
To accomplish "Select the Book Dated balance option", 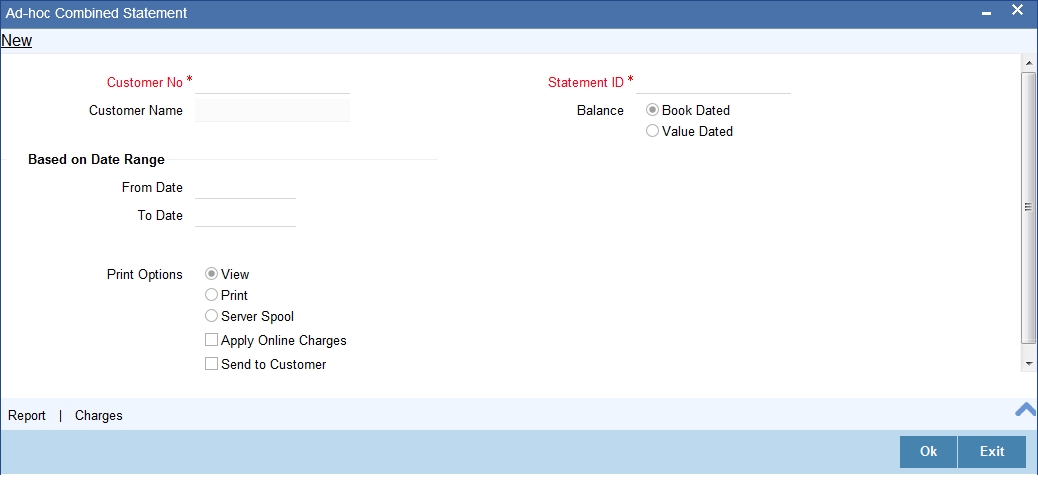I will pos(652,110).
